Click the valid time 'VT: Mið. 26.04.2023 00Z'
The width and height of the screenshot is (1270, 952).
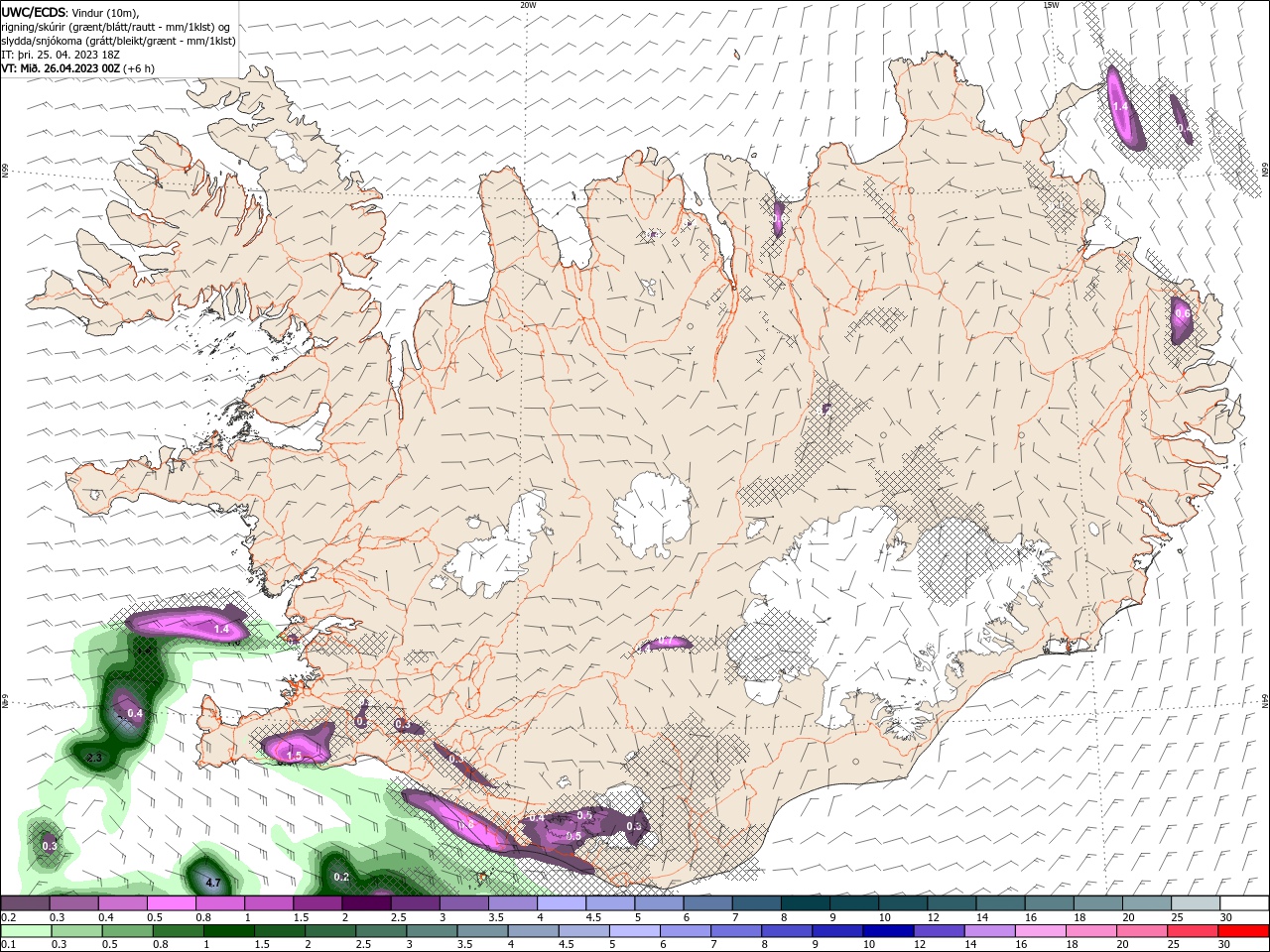62,68
